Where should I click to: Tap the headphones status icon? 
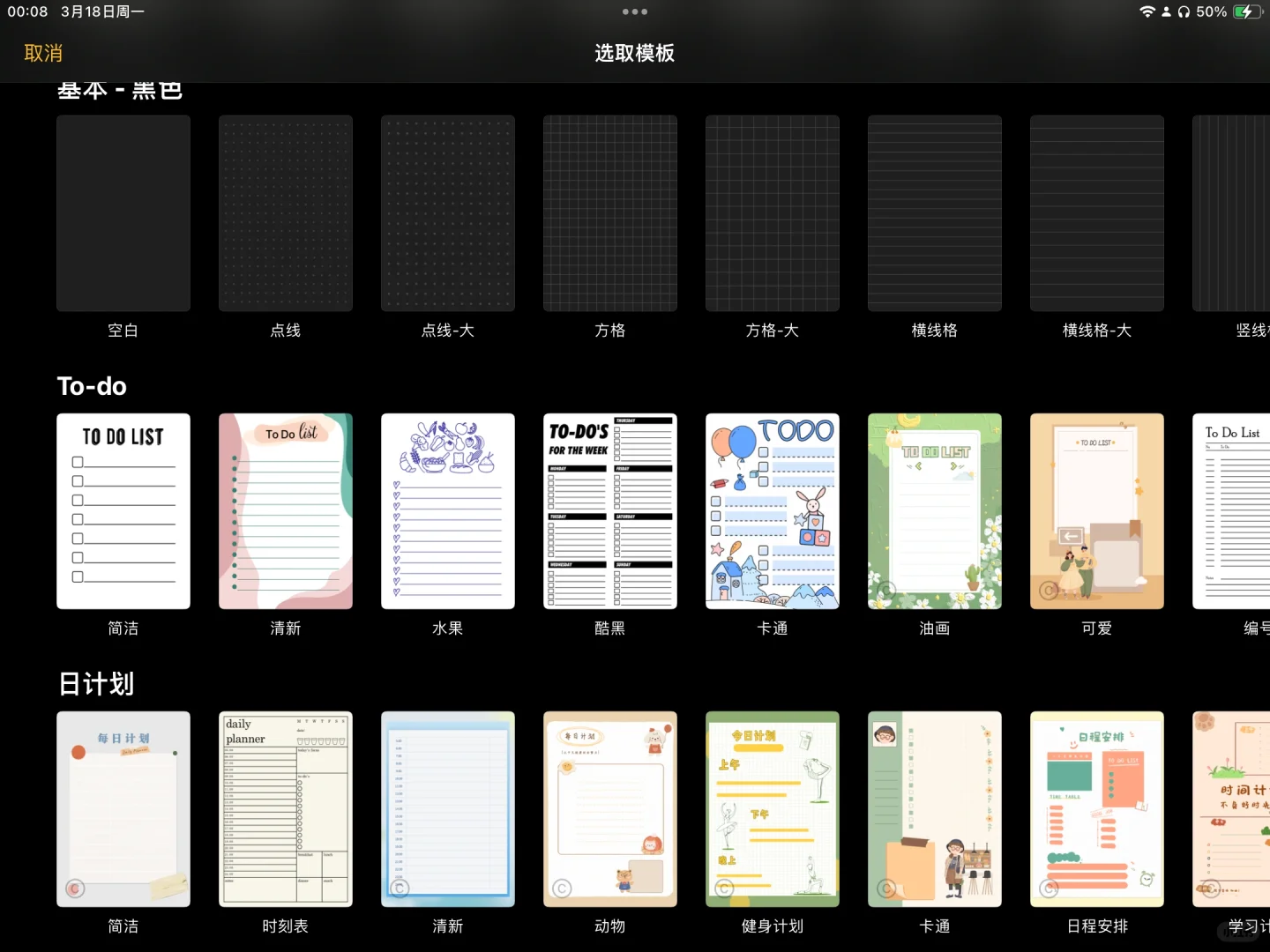tap(1184, 11)
